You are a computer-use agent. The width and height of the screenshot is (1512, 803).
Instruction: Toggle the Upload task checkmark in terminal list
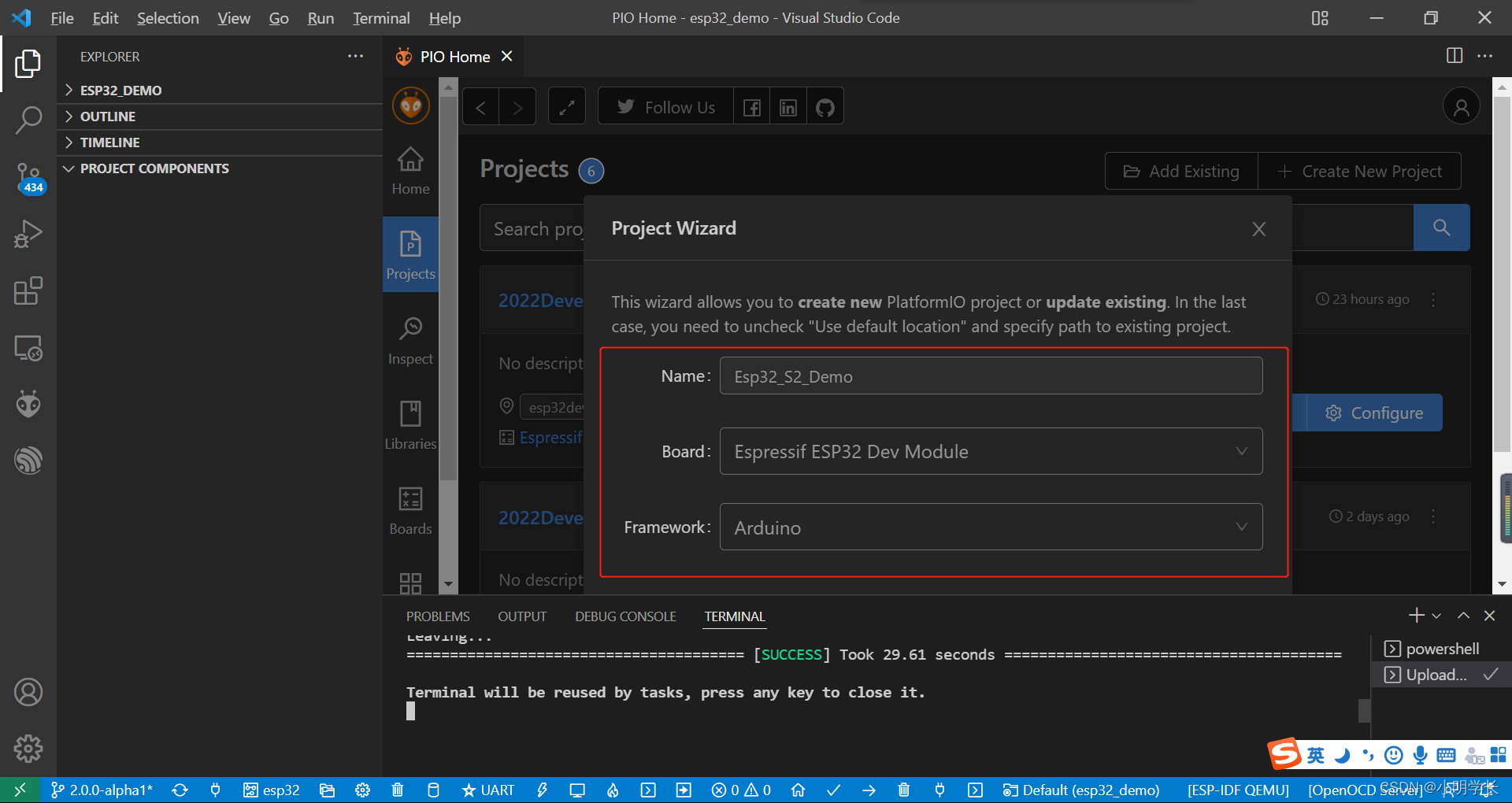point(1491,675)
